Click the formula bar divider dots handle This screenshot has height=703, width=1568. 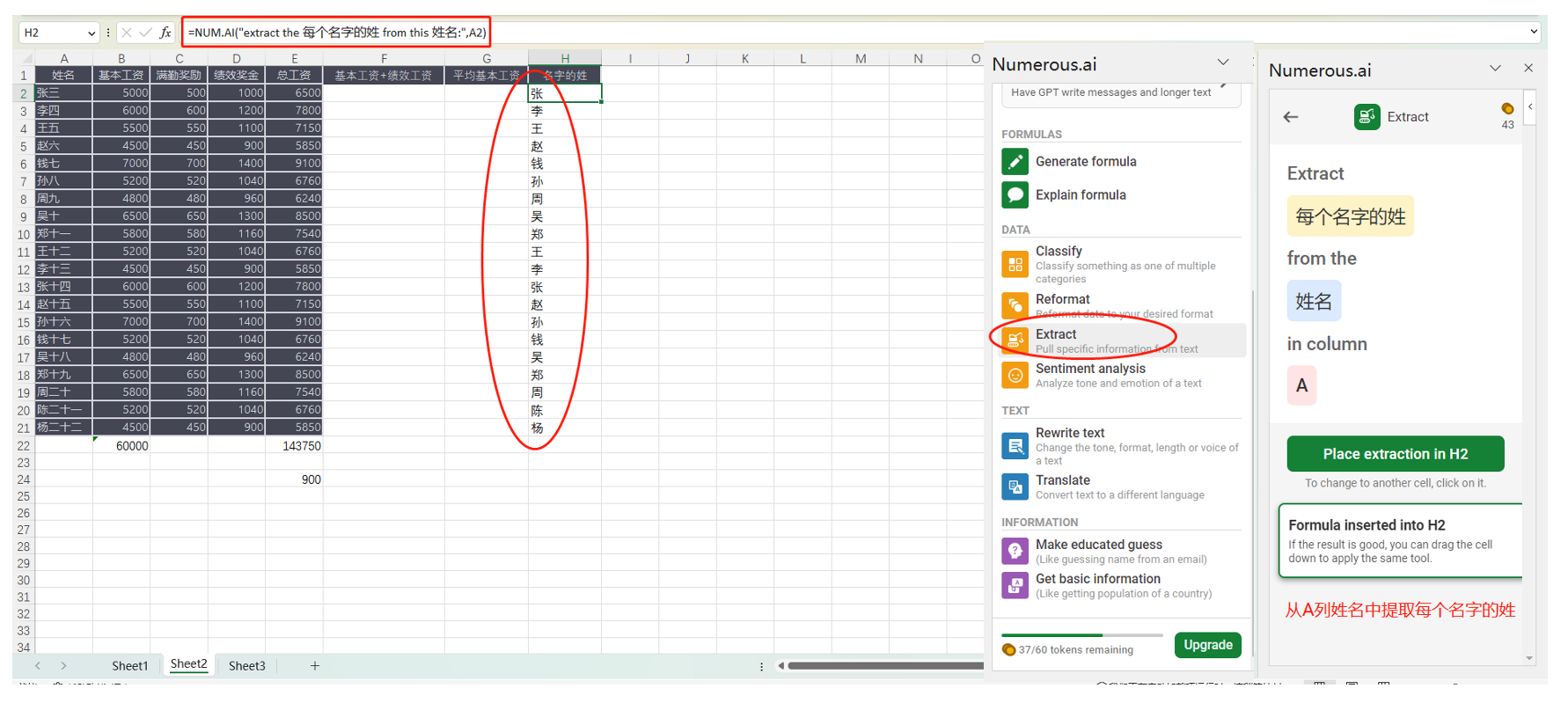pyautogui.click(x=108, y=33)
